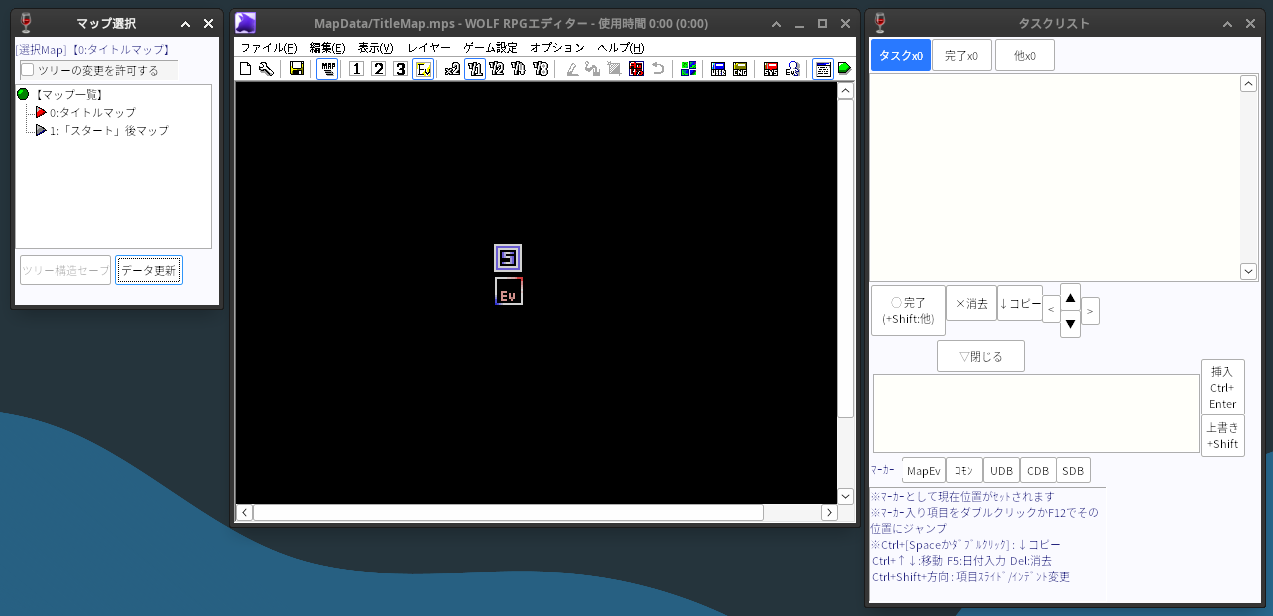This screenshot has height=616, width=1273.
Task: Click the task text input field
Action: point(1035,414)
